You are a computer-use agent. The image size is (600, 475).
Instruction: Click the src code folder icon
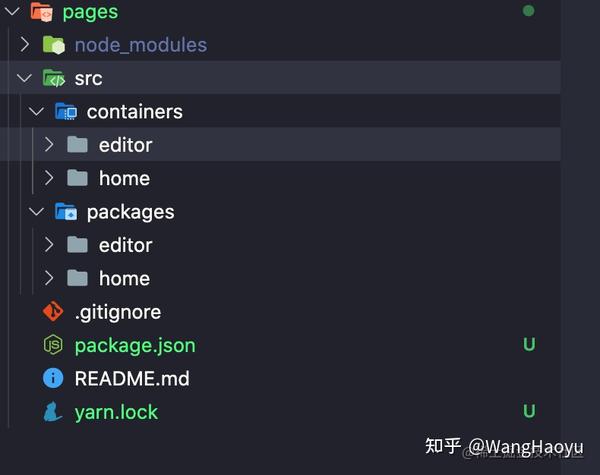[54, 78]
